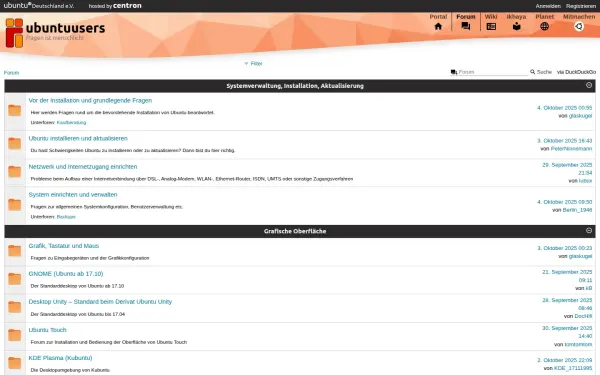
Task: Open Desktop Unity forum link
Action: click(x=100, y=302)
